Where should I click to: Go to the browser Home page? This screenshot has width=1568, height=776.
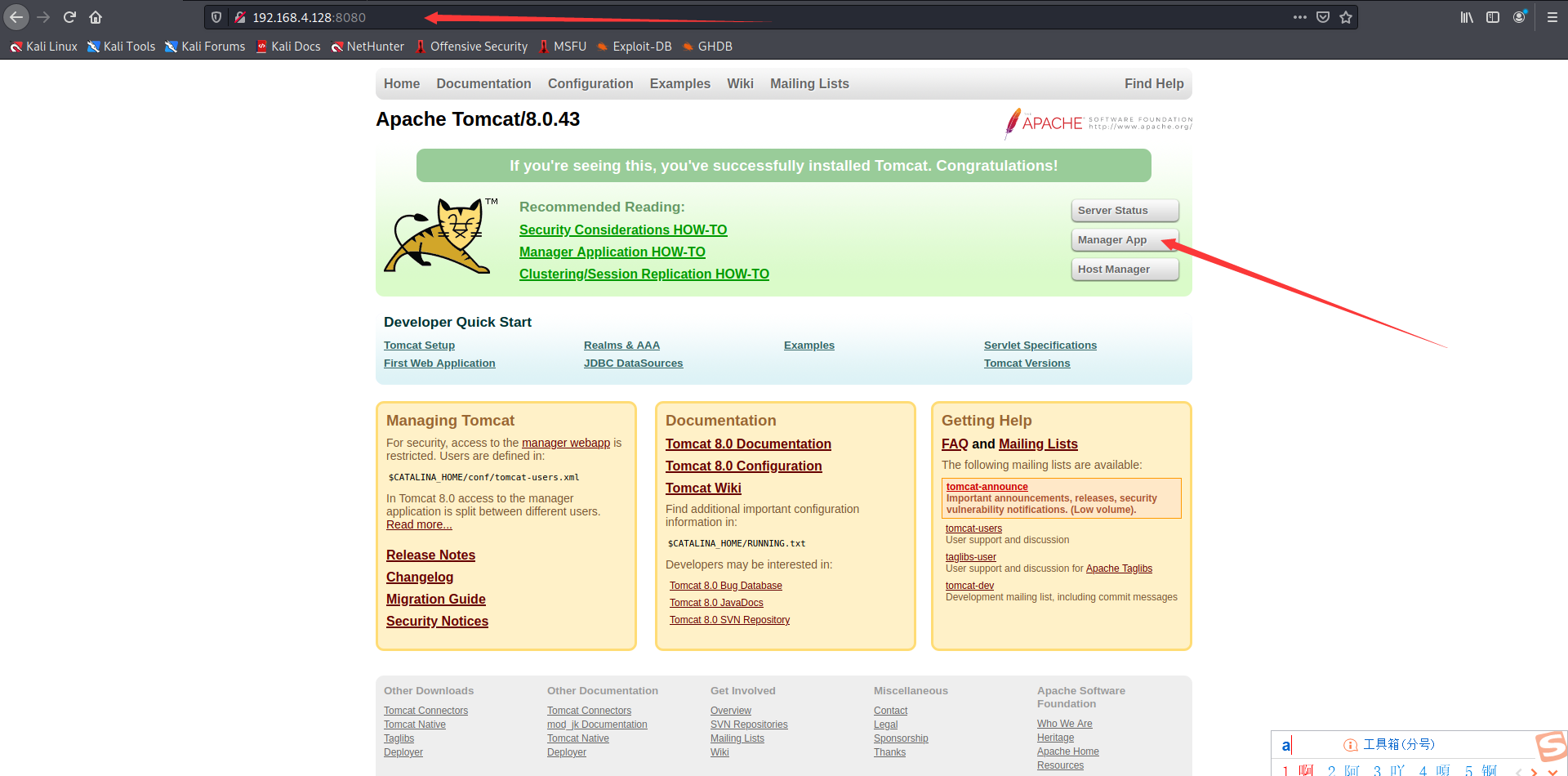click(96, 17)
